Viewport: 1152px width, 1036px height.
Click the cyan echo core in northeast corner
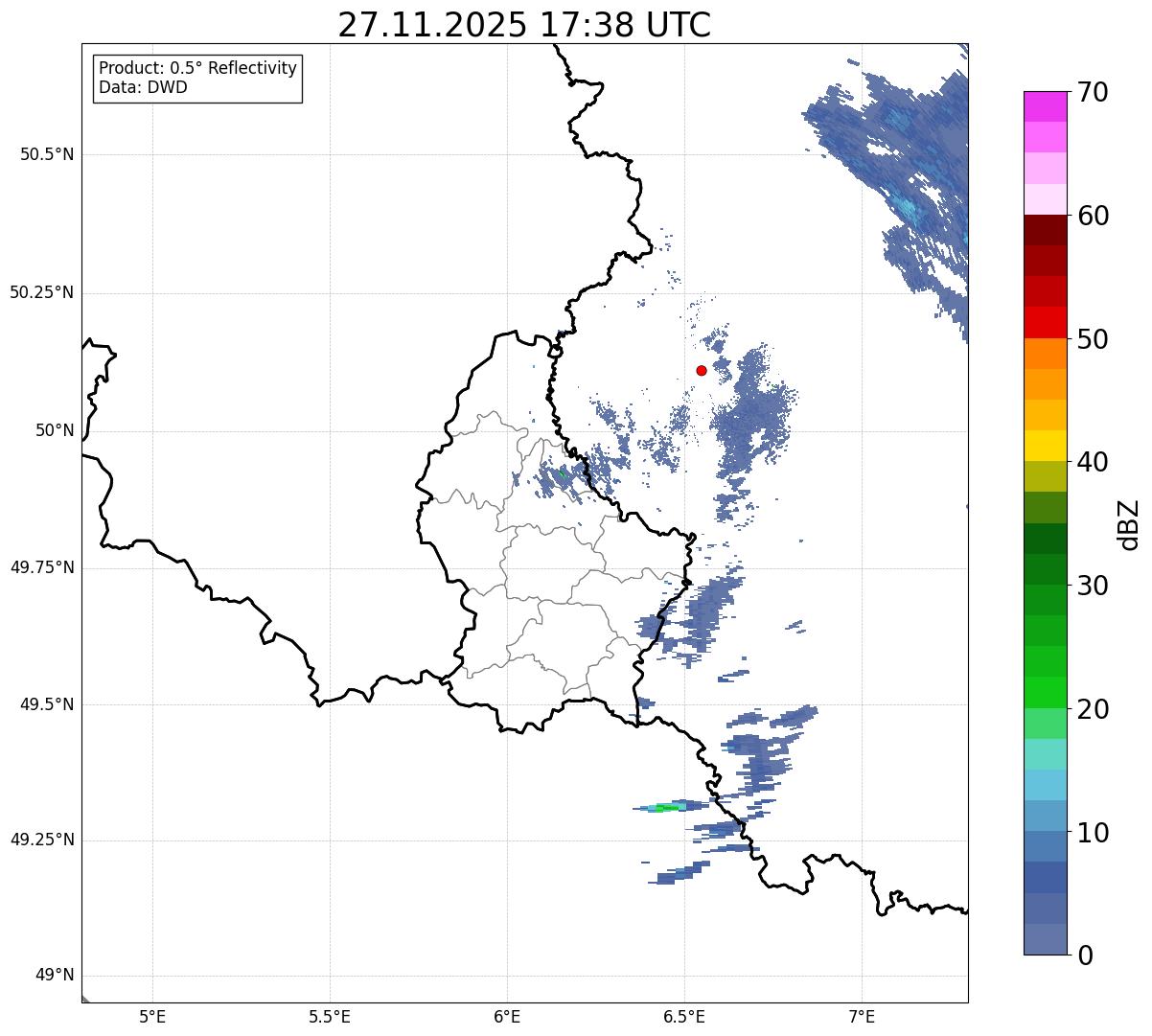[909, 205]
